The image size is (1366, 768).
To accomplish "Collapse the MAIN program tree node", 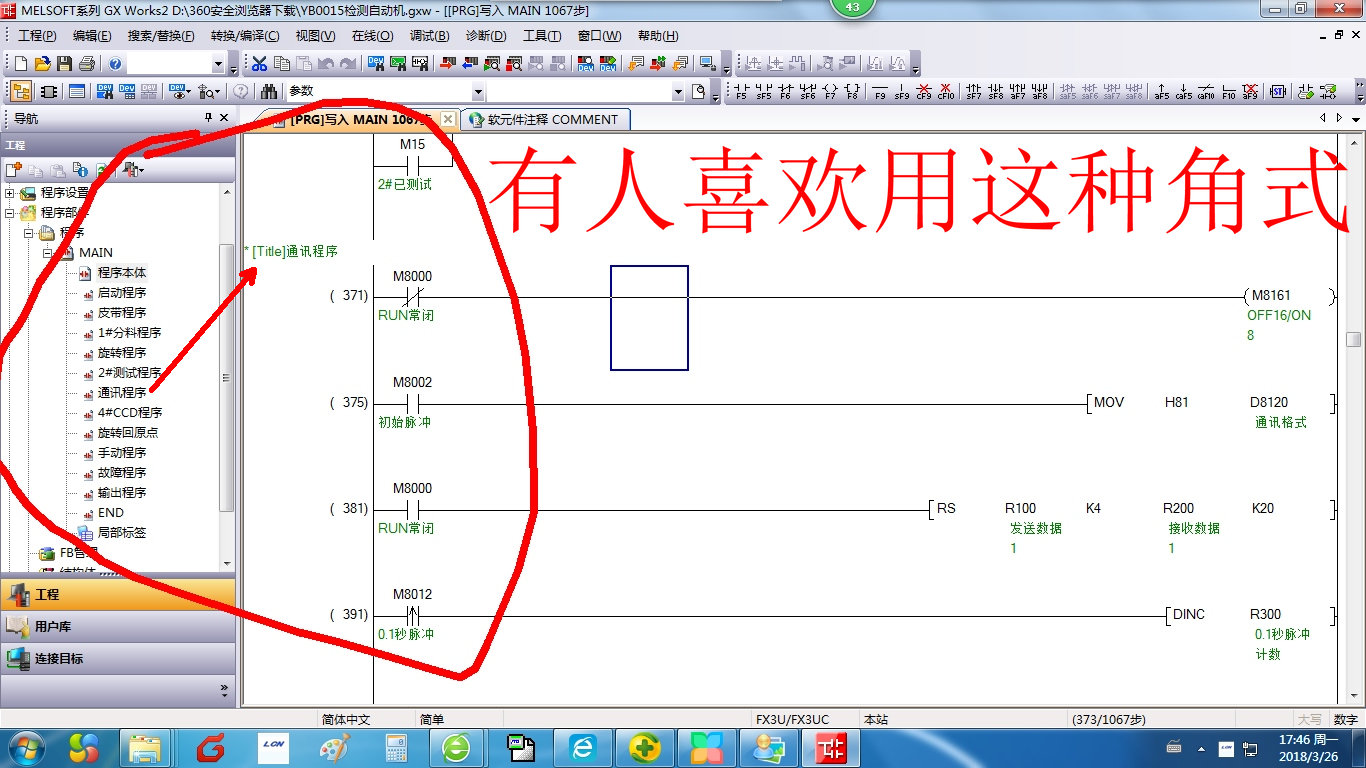I will coord(47,253).
